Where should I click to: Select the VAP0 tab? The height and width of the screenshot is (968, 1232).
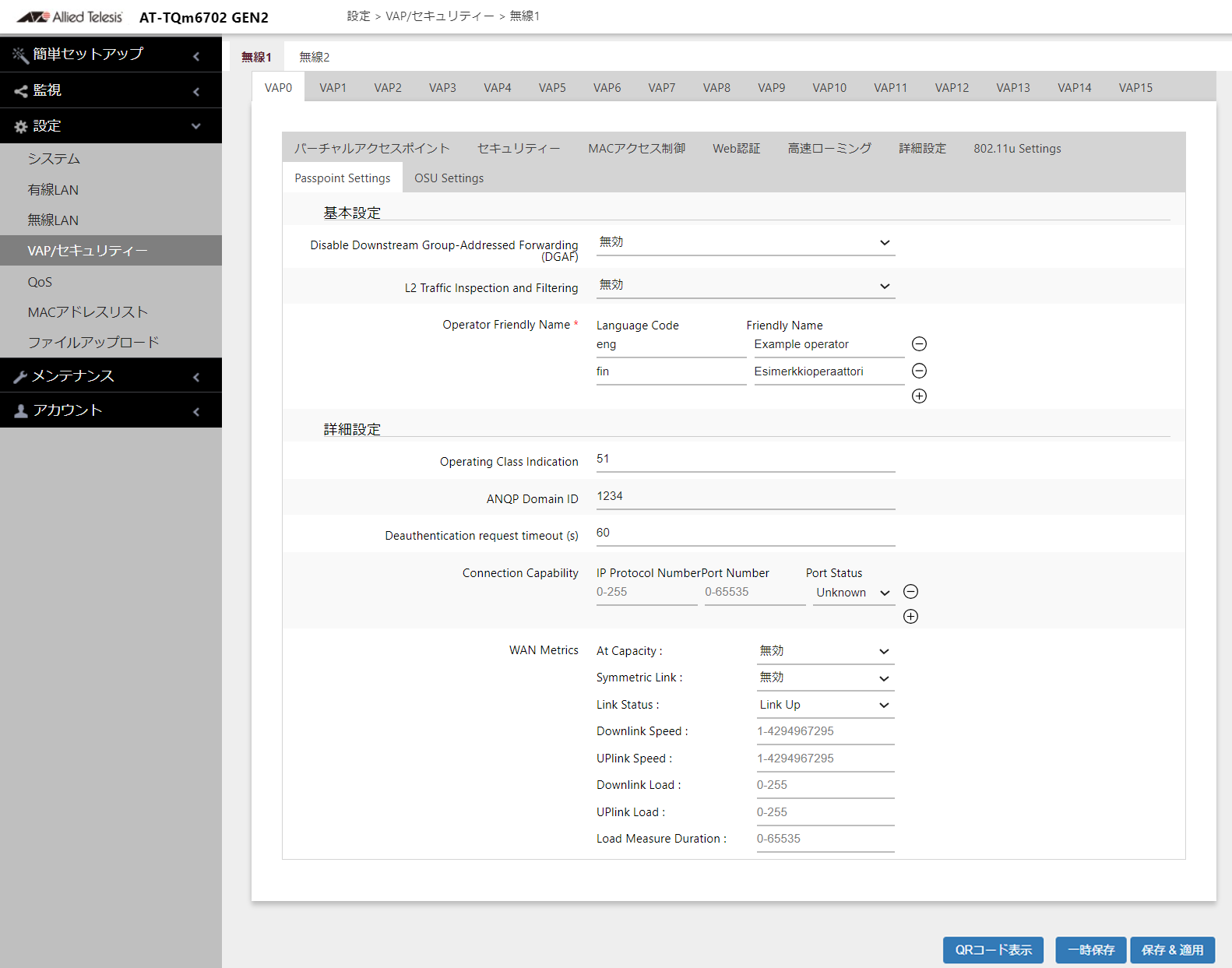point(278,87)
